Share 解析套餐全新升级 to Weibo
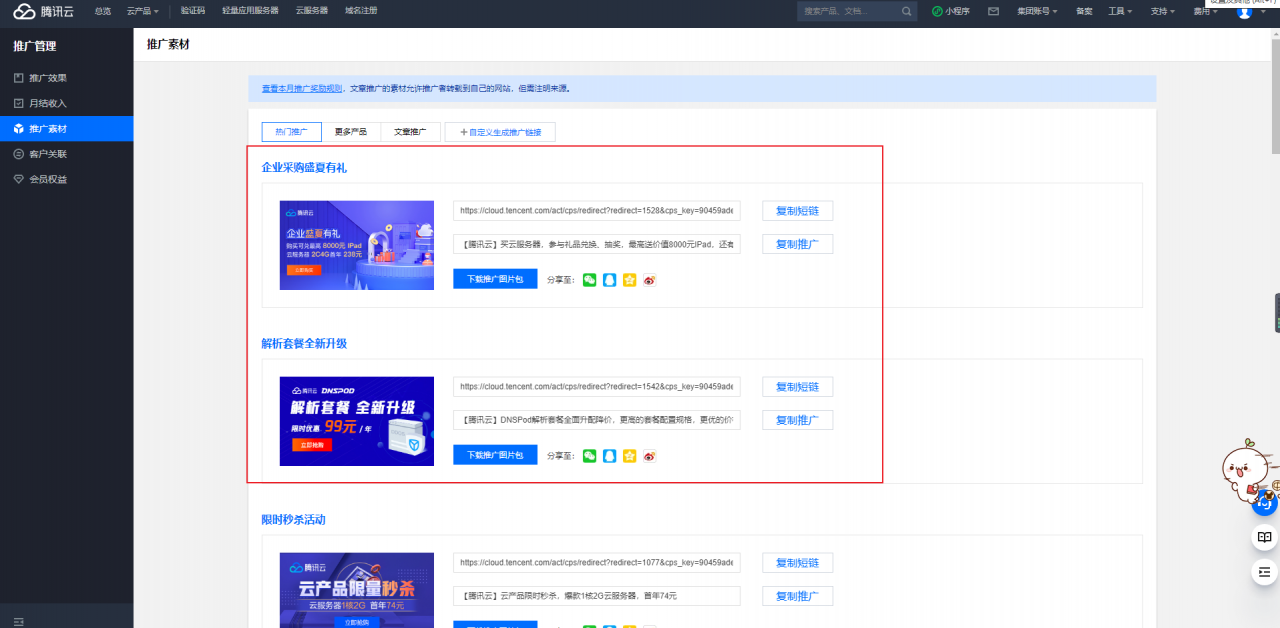The height and width of the screenshot is (628, 1280). 650,456
